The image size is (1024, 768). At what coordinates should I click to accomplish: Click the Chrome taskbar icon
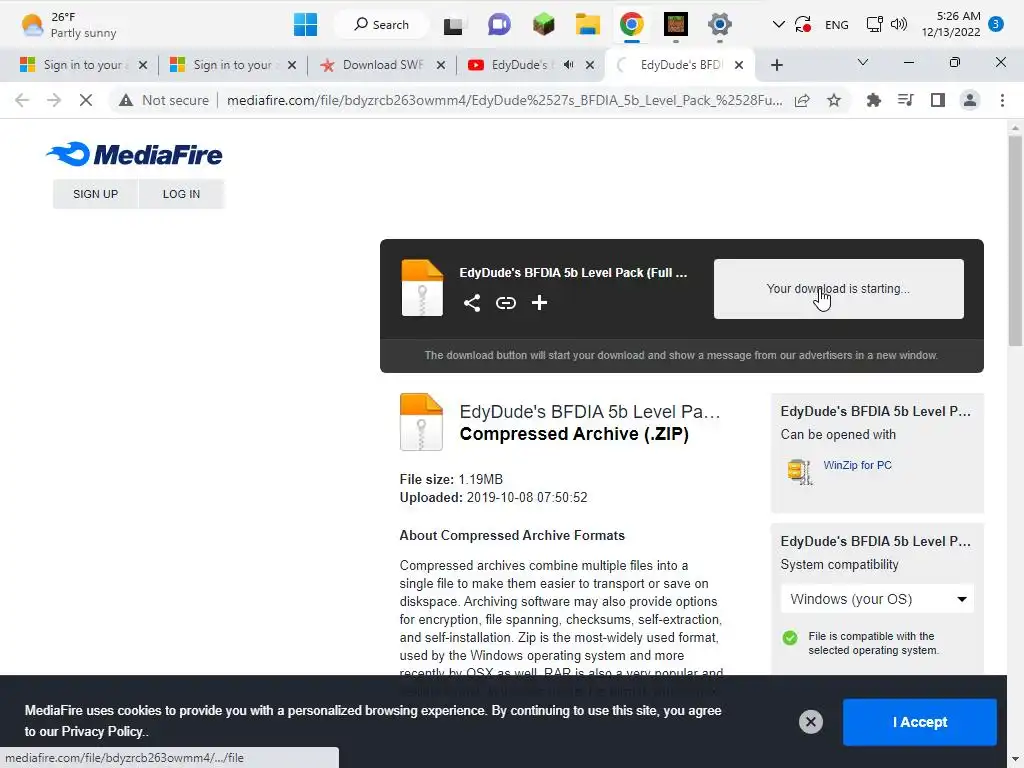tap(632, 25)
